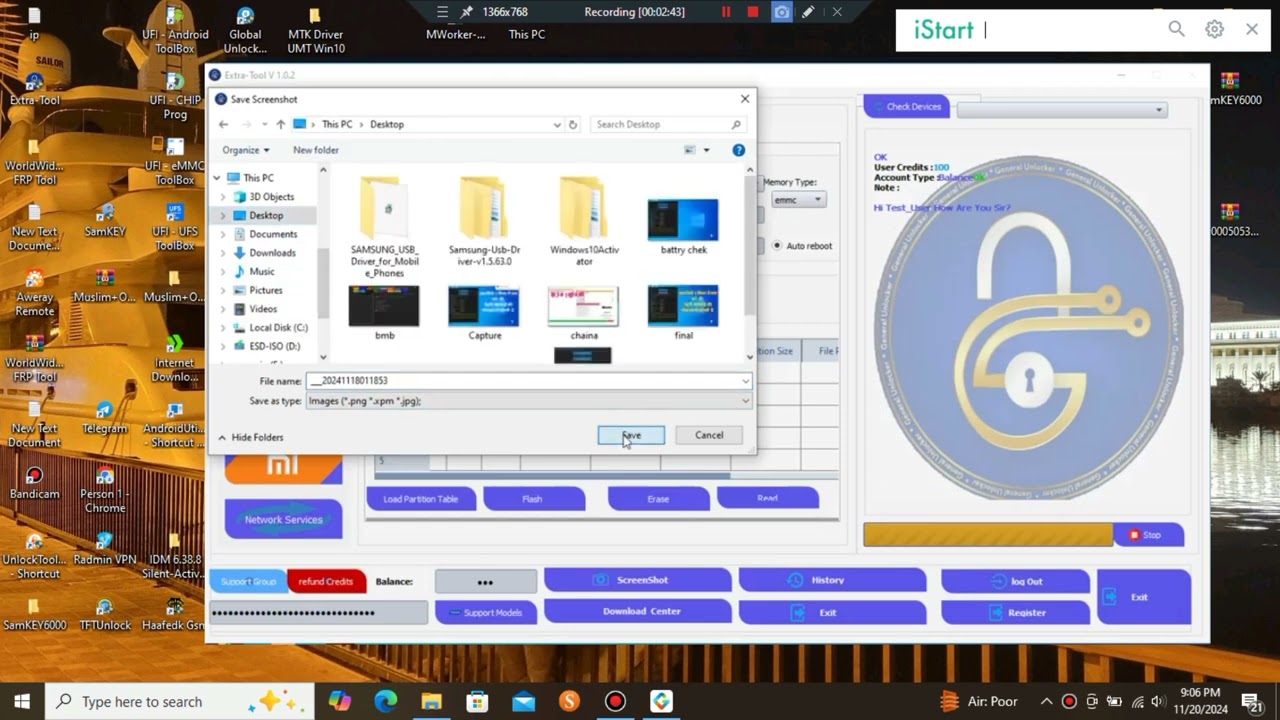Select Local Disk (C:) in tree

coord(277,327)
